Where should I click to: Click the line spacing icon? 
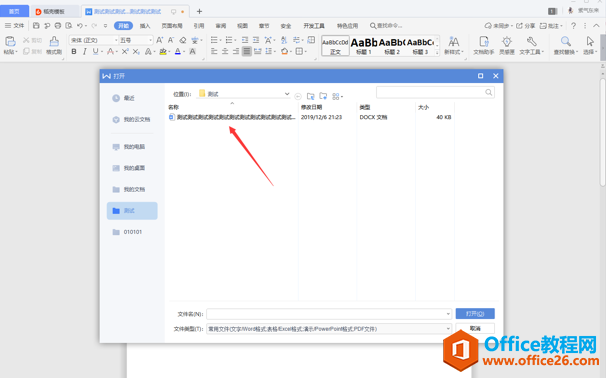tap(268, 51)
